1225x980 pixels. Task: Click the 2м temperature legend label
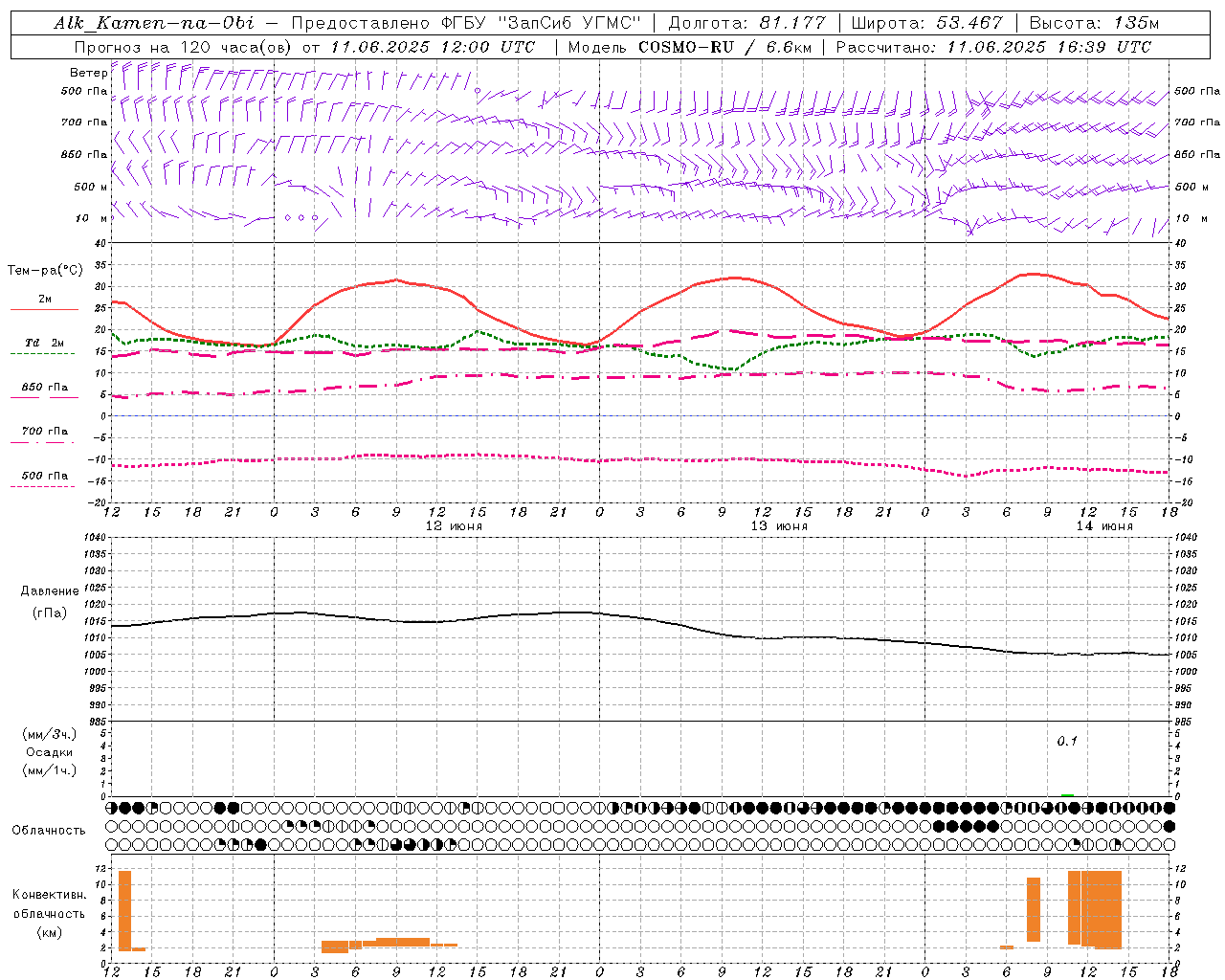point(45,299)
